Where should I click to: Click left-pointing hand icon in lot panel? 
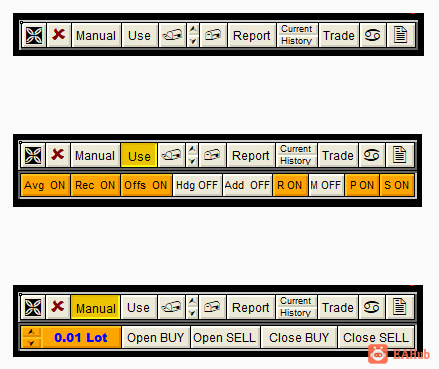tap(171, 307)
